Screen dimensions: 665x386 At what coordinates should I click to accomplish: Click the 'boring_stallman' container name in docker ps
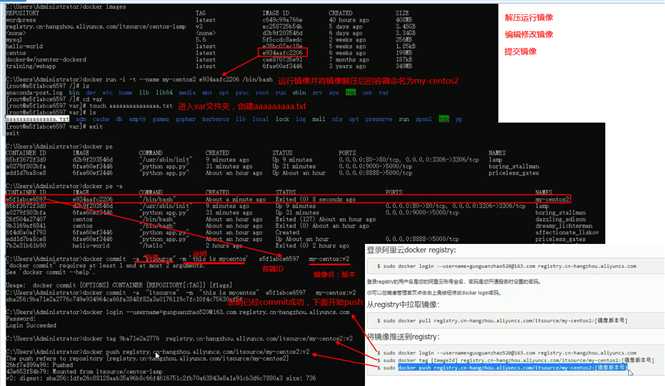pyautogui.click(x=514, y=166)
